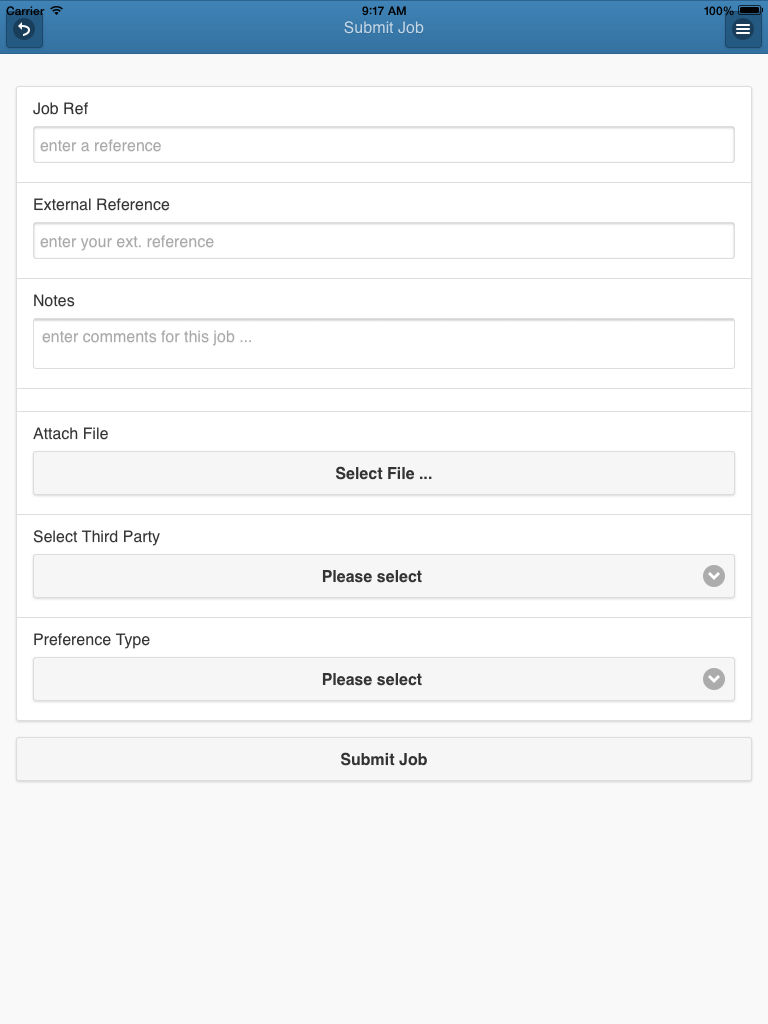This screenshot has height=1024, width=768.
Task: Click the External Reference label
Action: point(101,204)
